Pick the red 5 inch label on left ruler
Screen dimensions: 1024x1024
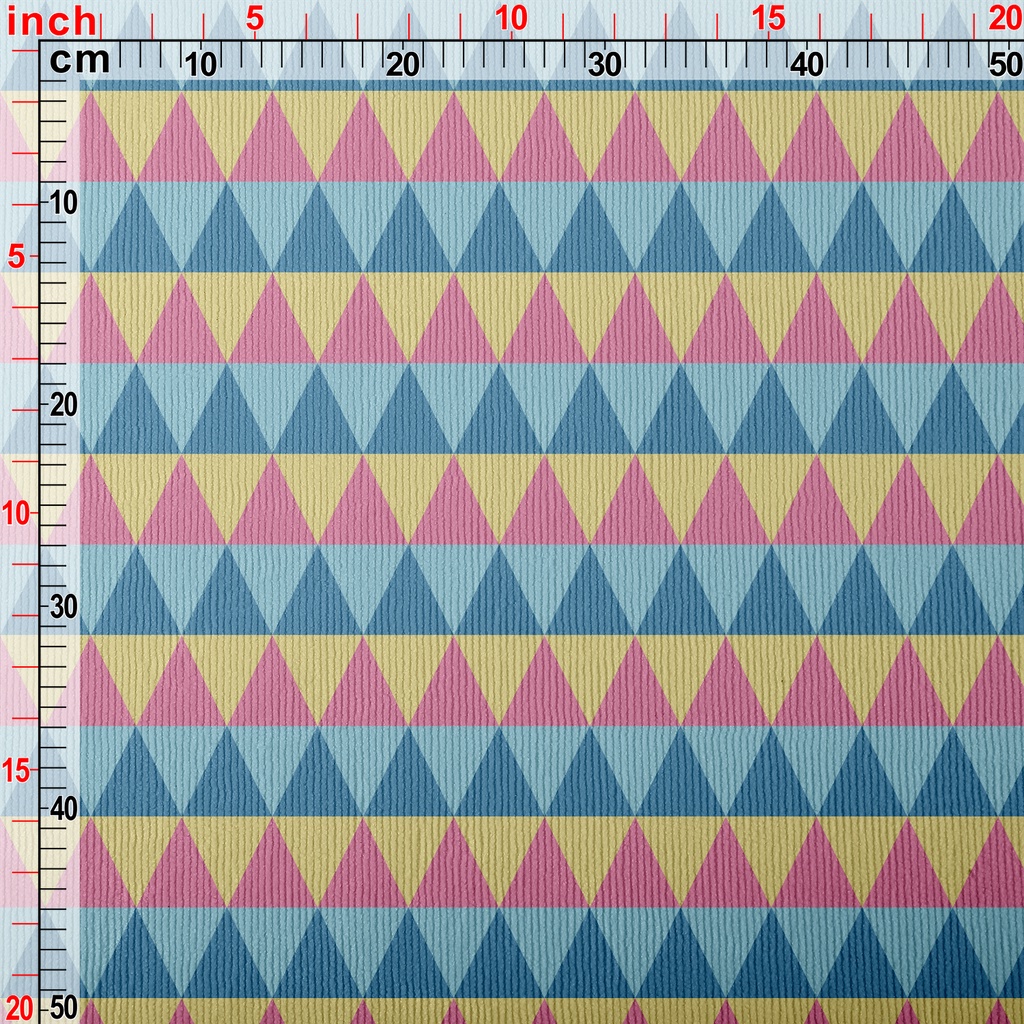[x=17, y=257]
